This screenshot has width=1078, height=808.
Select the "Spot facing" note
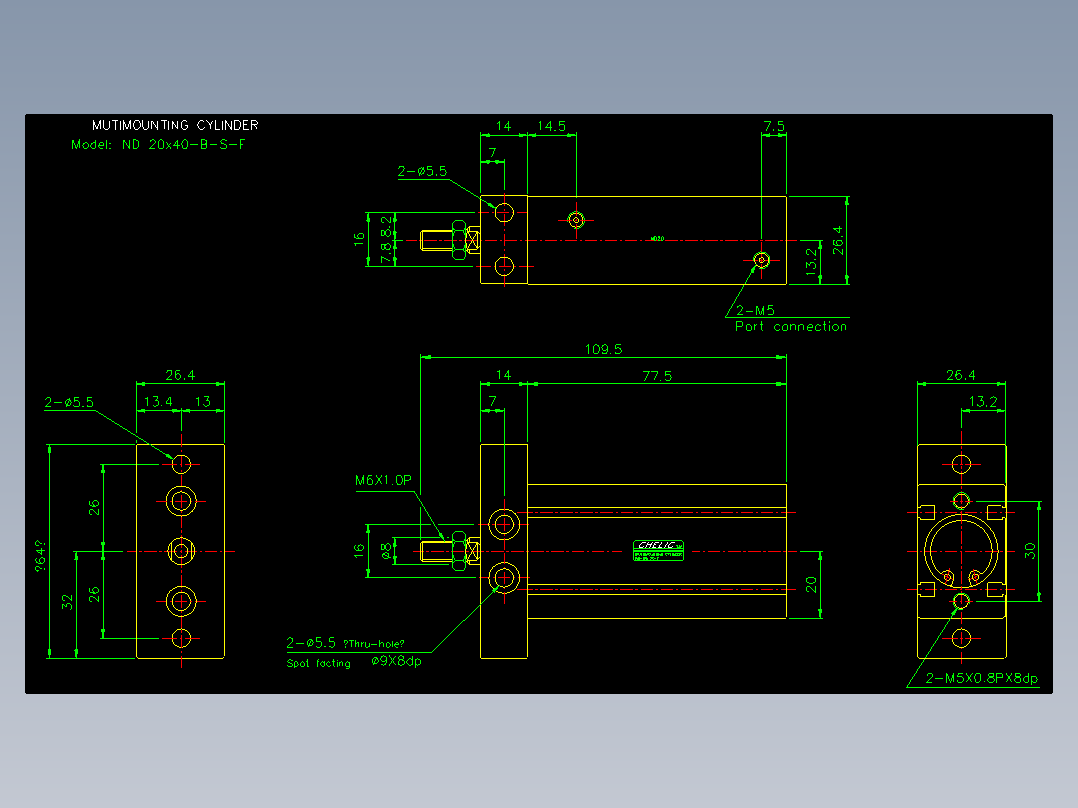pyautogui.click(x=318, y=663)
